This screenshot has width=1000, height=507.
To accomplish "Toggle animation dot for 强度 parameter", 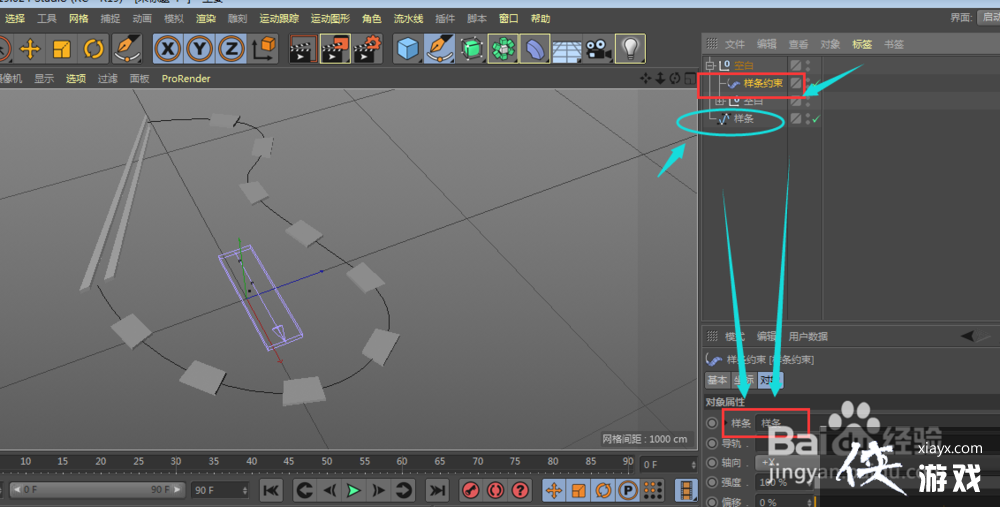I will pyautogui.click(x=712, y=483).
